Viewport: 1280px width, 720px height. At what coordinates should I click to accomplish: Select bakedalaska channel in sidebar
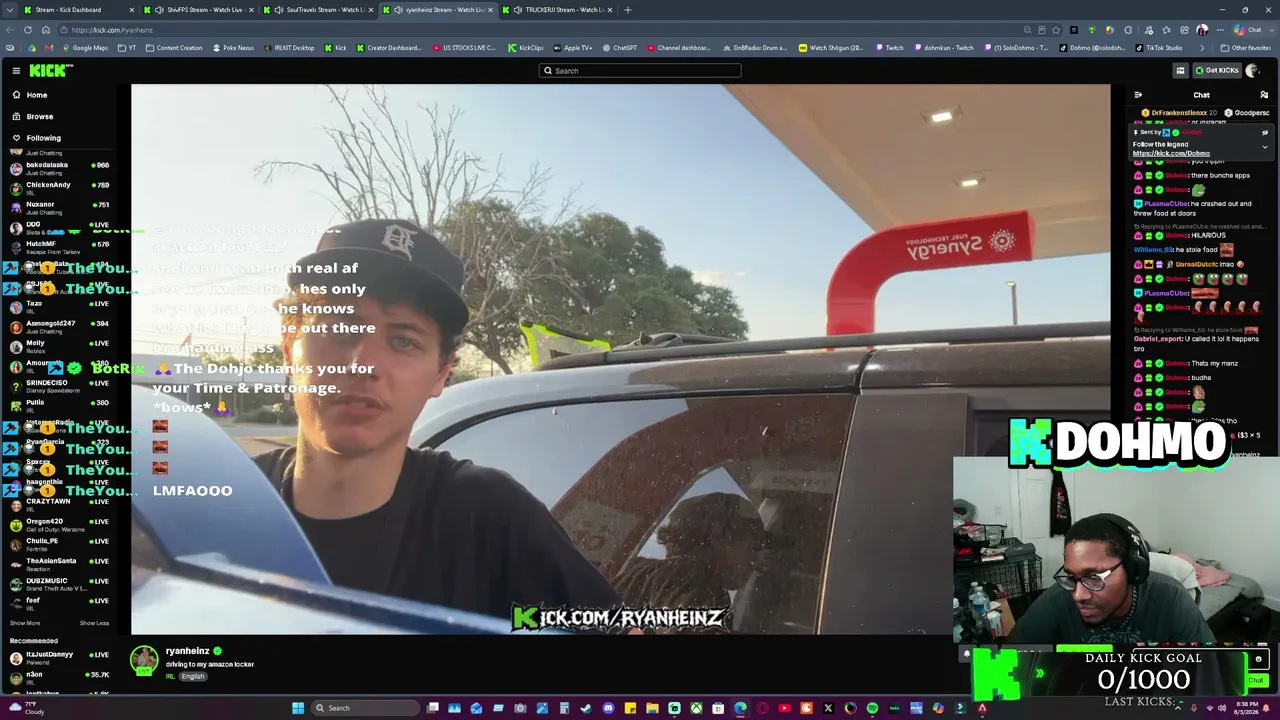click(x=60, y=168)
